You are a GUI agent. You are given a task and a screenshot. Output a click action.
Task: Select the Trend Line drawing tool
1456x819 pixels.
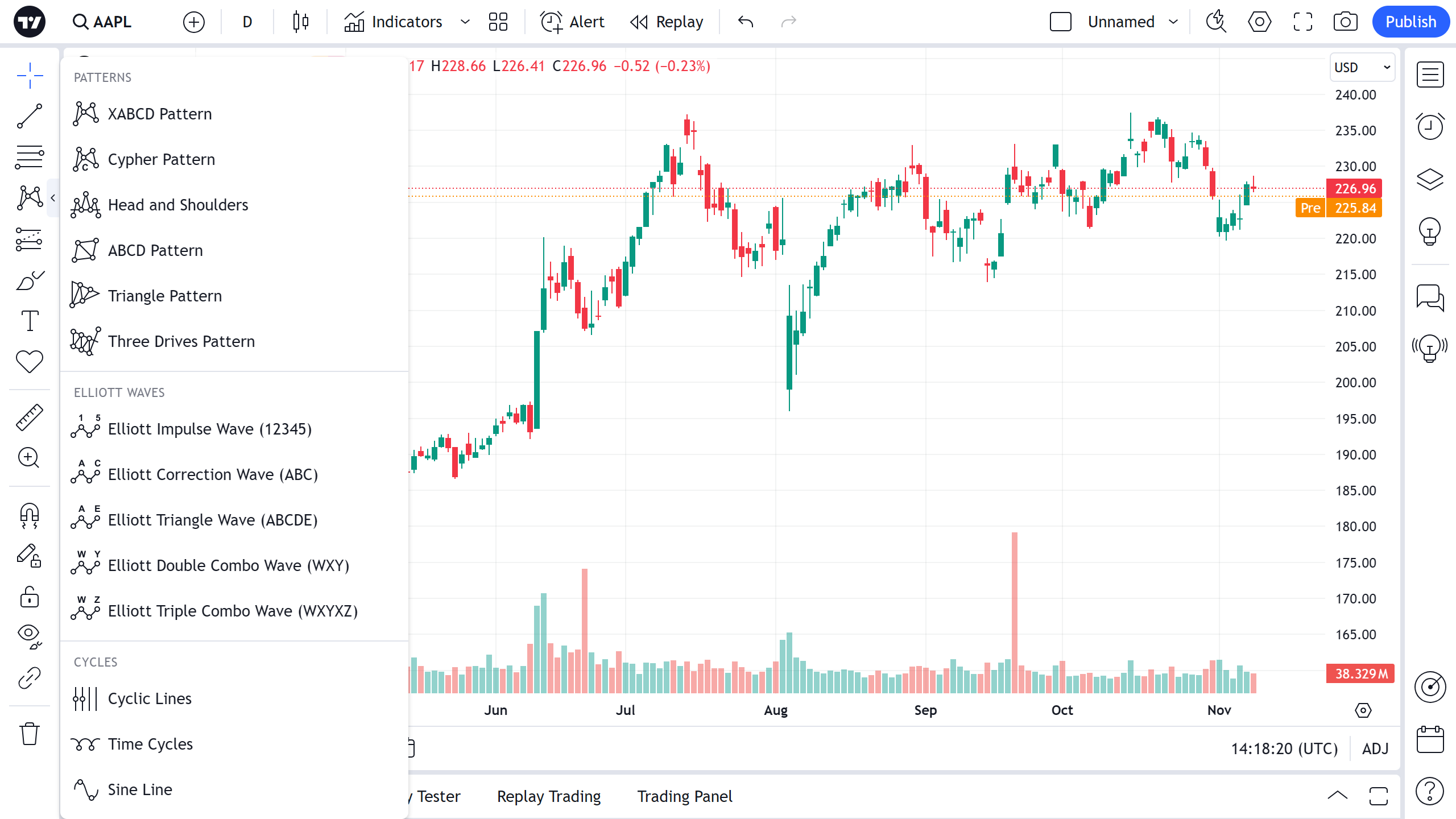tap(29, 116)
